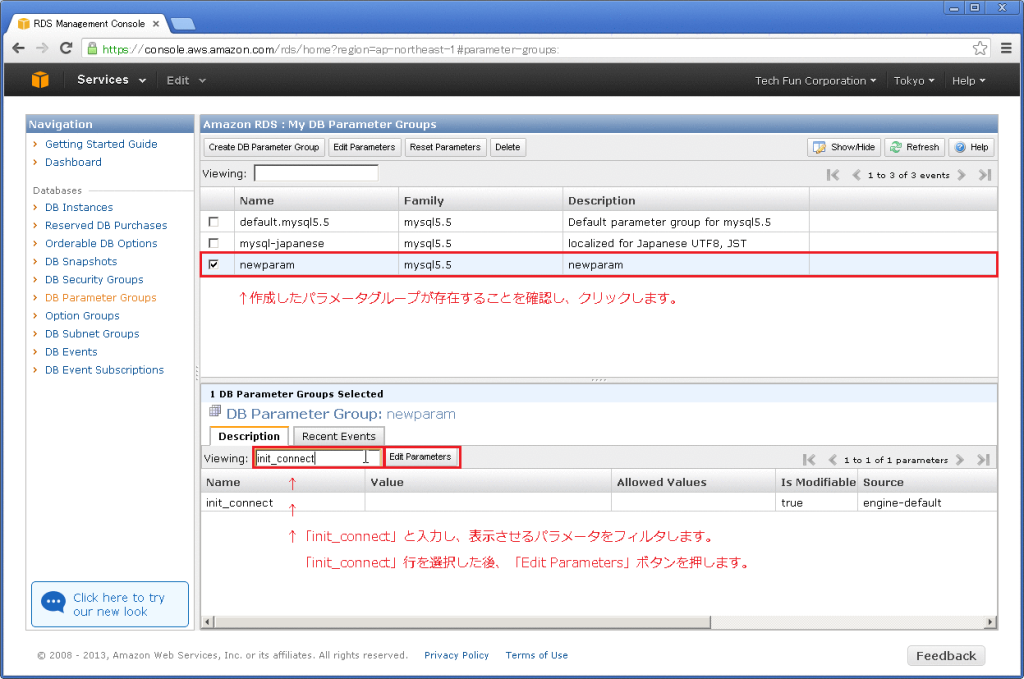Jump to first page of parameters list
The height and width of the screenshot is (679, 1024).
809,460
